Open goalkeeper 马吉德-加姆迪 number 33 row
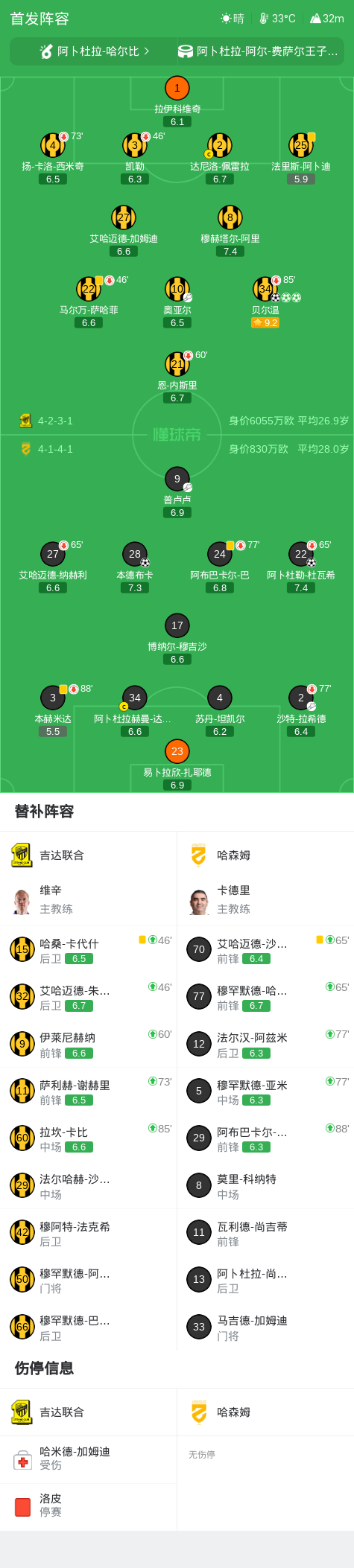 [x=265, y=1327]
